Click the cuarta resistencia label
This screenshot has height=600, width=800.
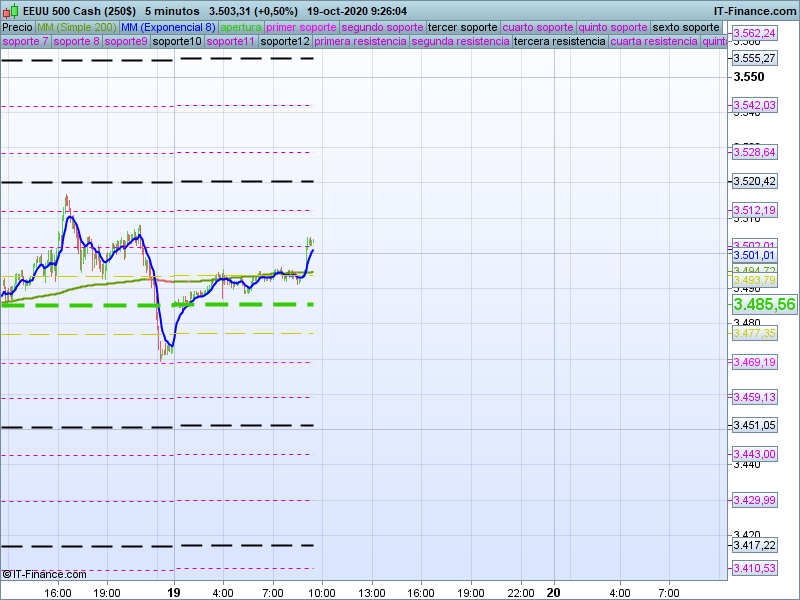(654, 42)
